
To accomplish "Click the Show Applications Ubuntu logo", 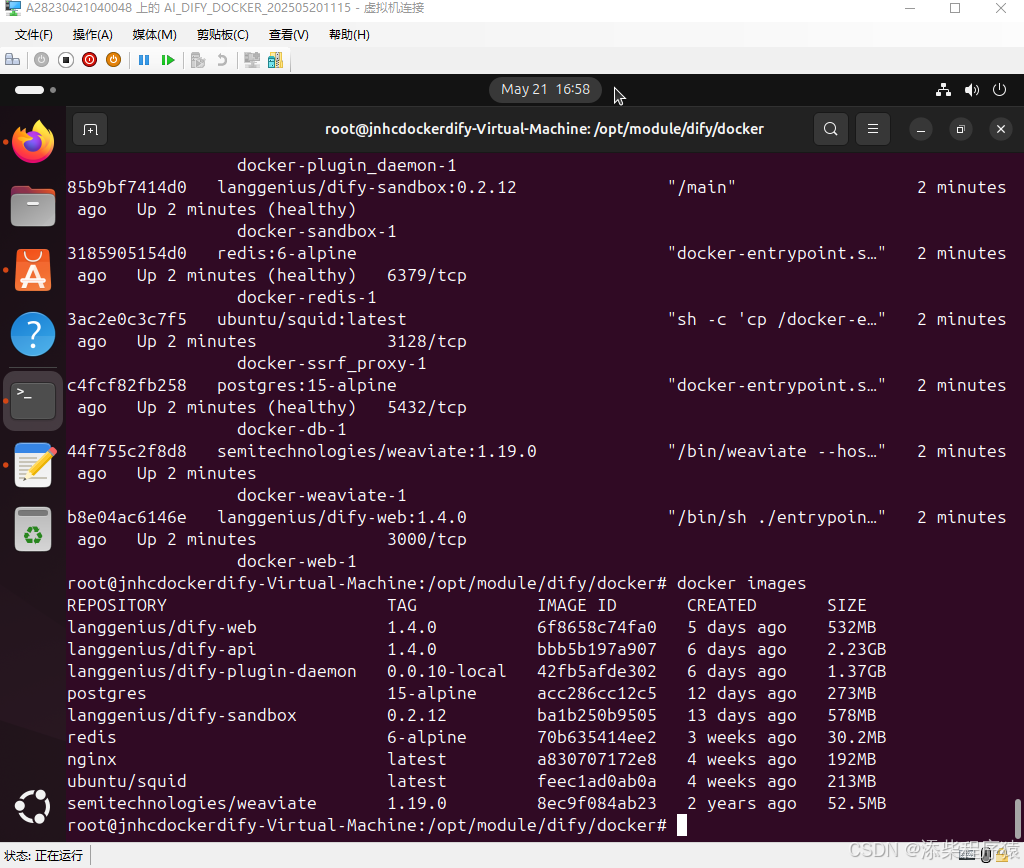I will tap(33, 807).
